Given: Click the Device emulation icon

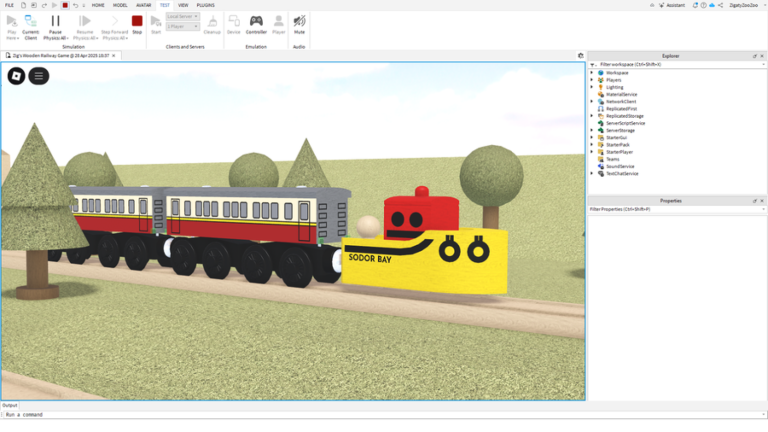Looking at the screenshot, I should tap(234, 21).
